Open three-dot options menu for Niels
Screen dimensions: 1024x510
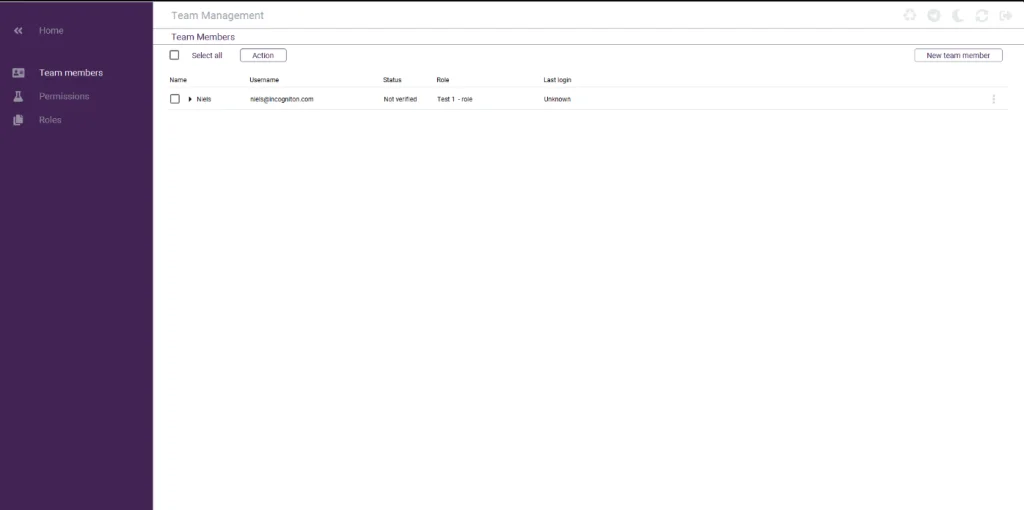click(993, 99)
